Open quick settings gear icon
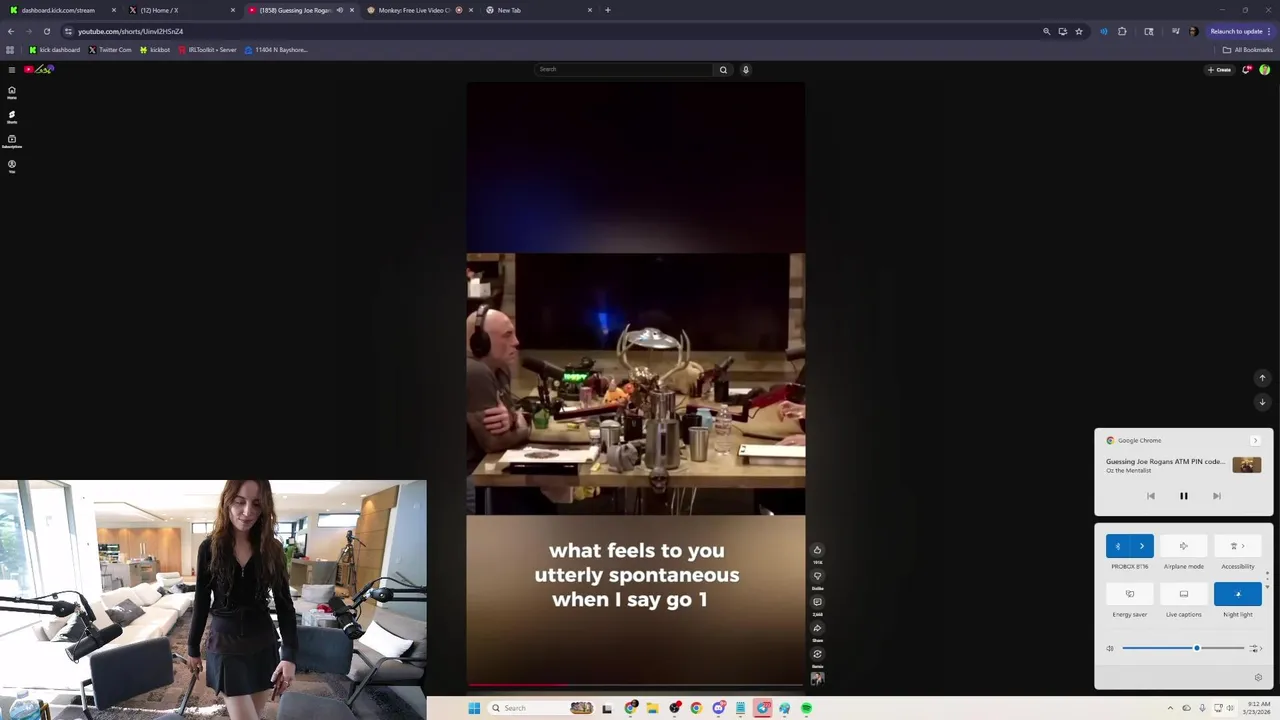 click(x=1258, y=677)
